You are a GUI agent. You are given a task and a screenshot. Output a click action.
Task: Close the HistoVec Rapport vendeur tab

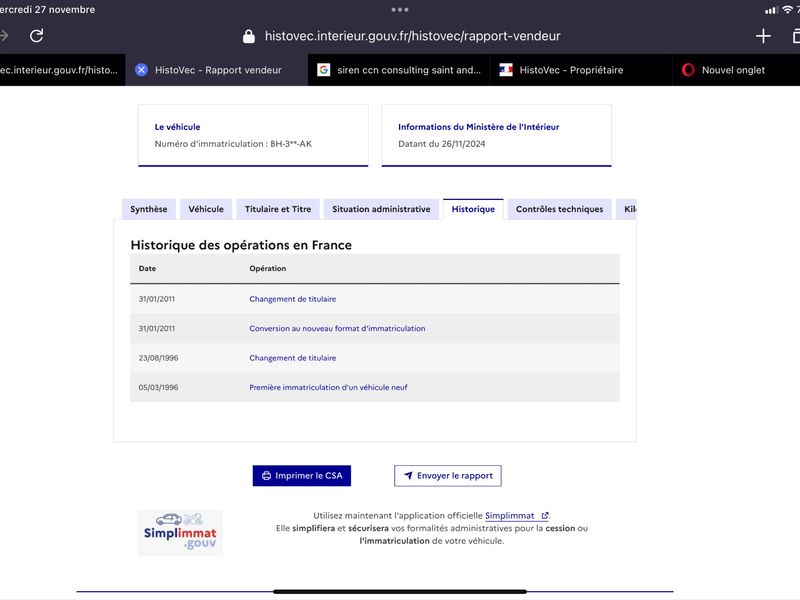tap(141, 70)
